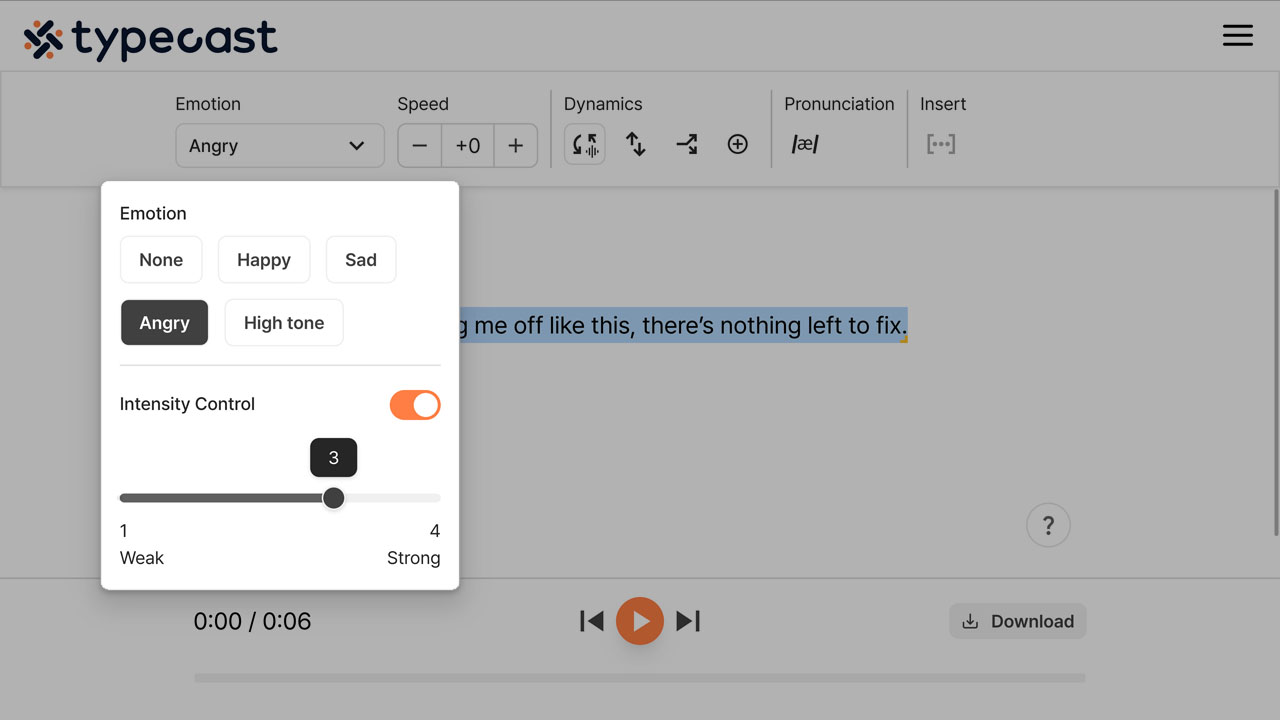Click the speech pace dynamics icon

tap(585, 145)
